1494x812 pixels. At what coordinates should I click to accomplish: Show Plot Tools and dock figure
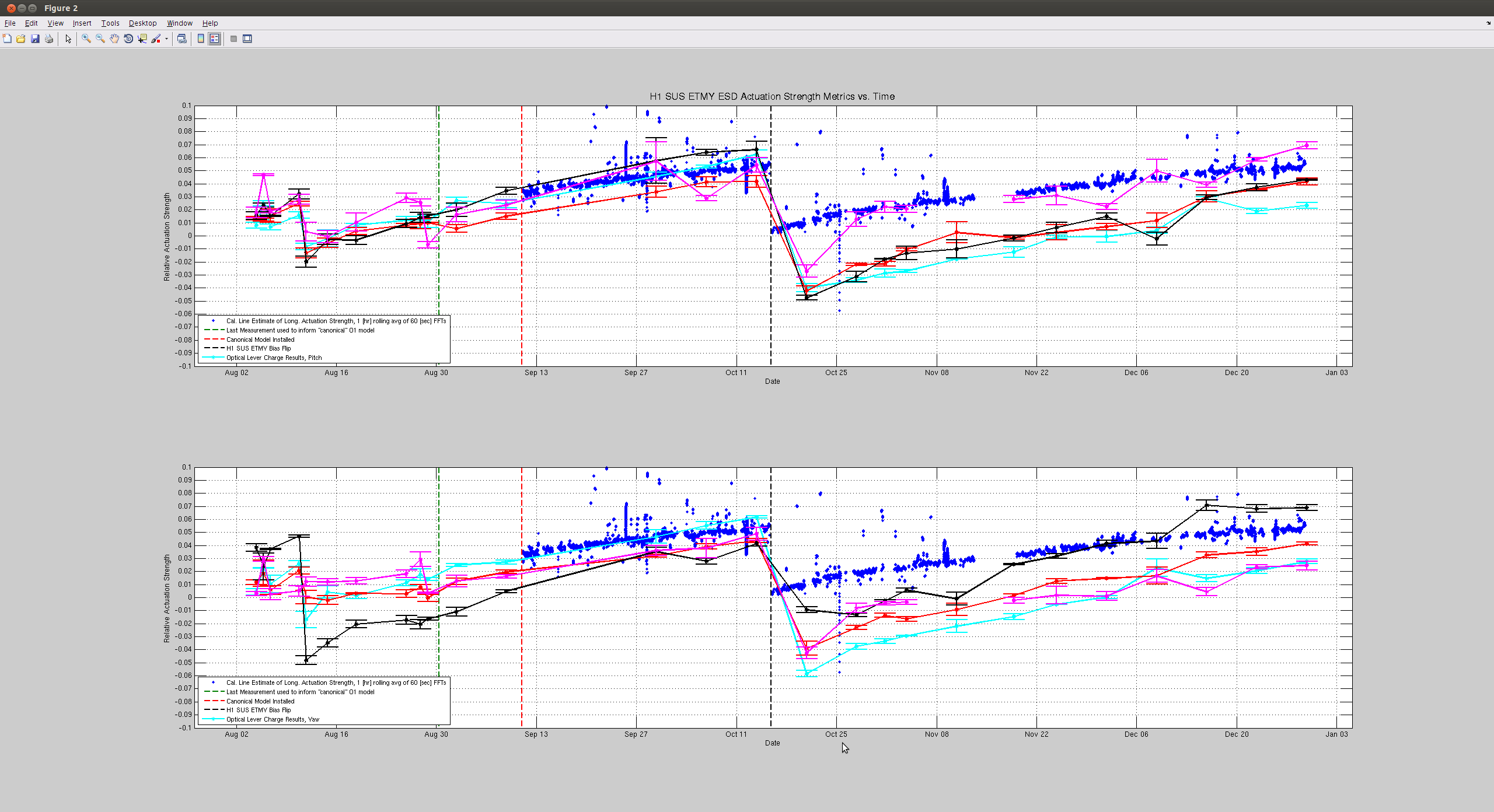(247, 39)
